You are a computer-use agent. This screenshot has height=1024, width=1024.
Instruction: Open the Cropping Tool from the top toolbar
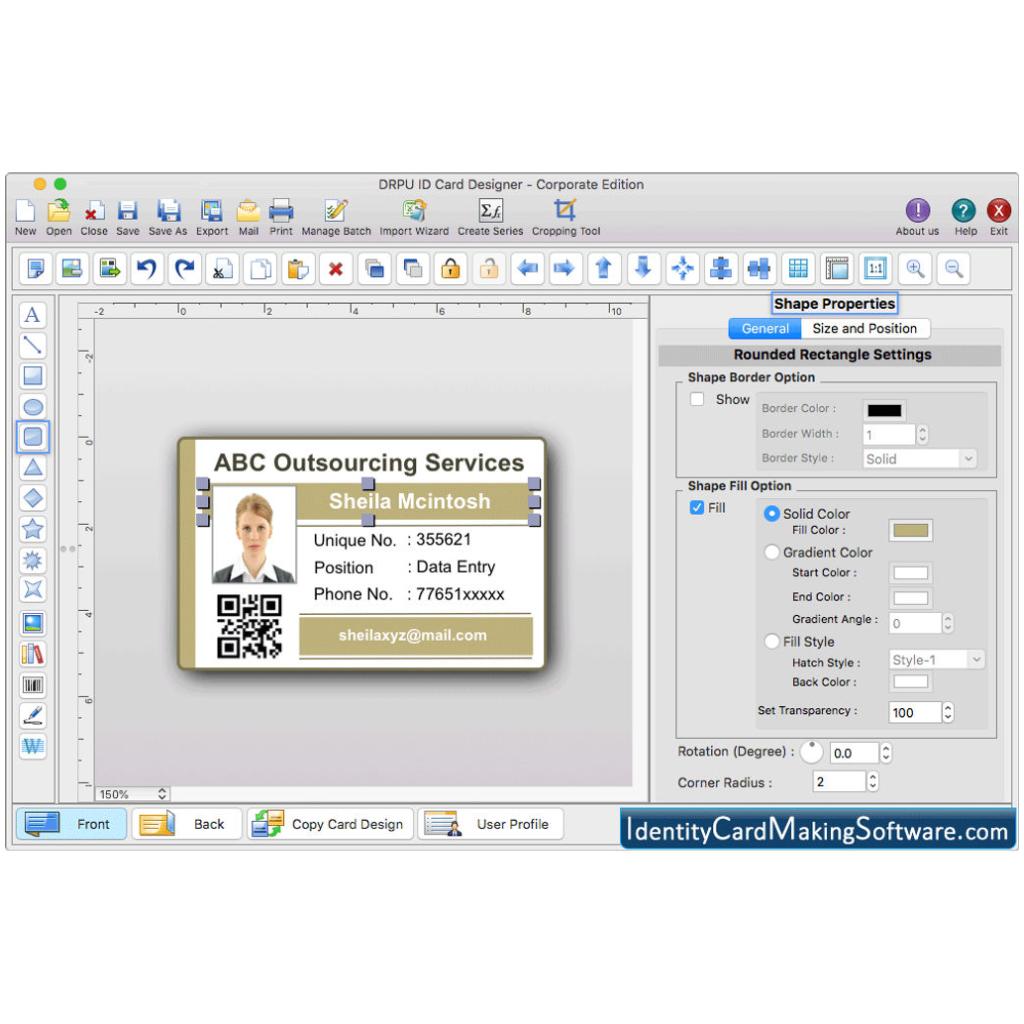coord(566,213)
